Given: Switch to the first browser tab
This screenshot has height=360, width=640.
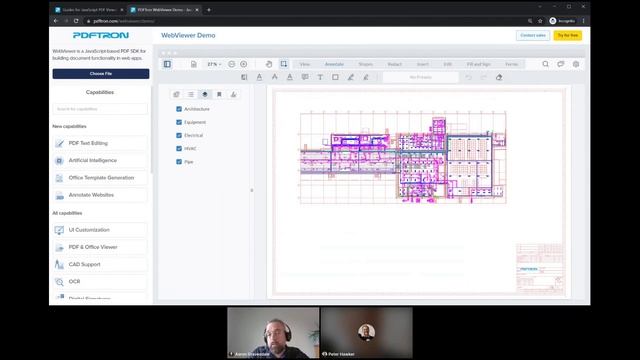Looking at the screenshot, I should coord(89,10).
